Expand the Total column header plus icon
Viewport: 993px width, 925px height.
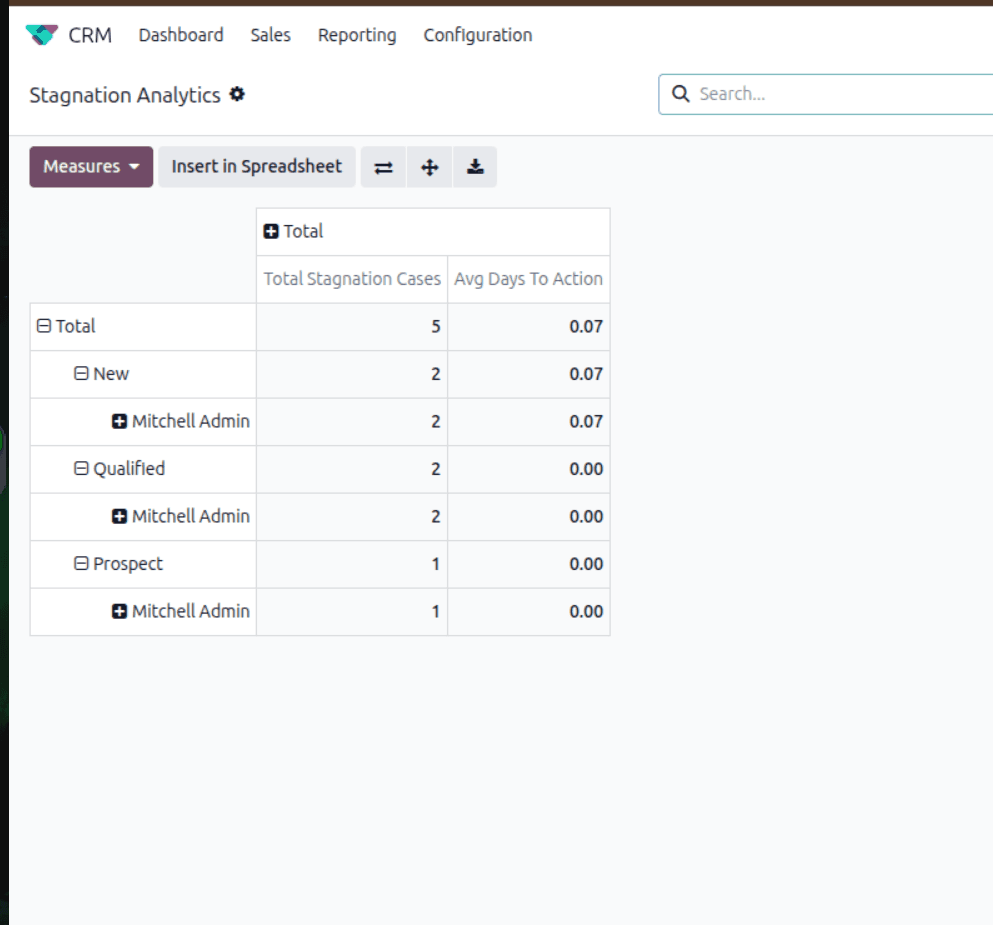pos(271,231)
